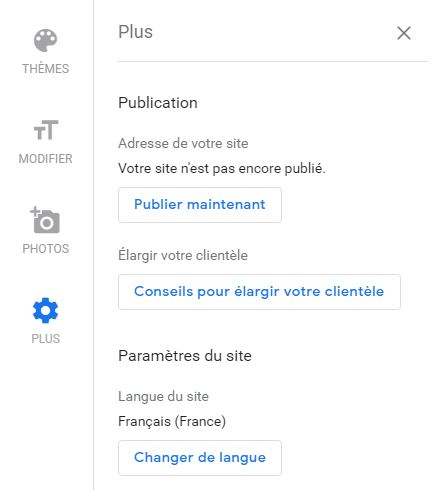The height and width of the screenshot is (490, 447).
Task: Click the Publication section heading
Action: (x=158, y=103)
